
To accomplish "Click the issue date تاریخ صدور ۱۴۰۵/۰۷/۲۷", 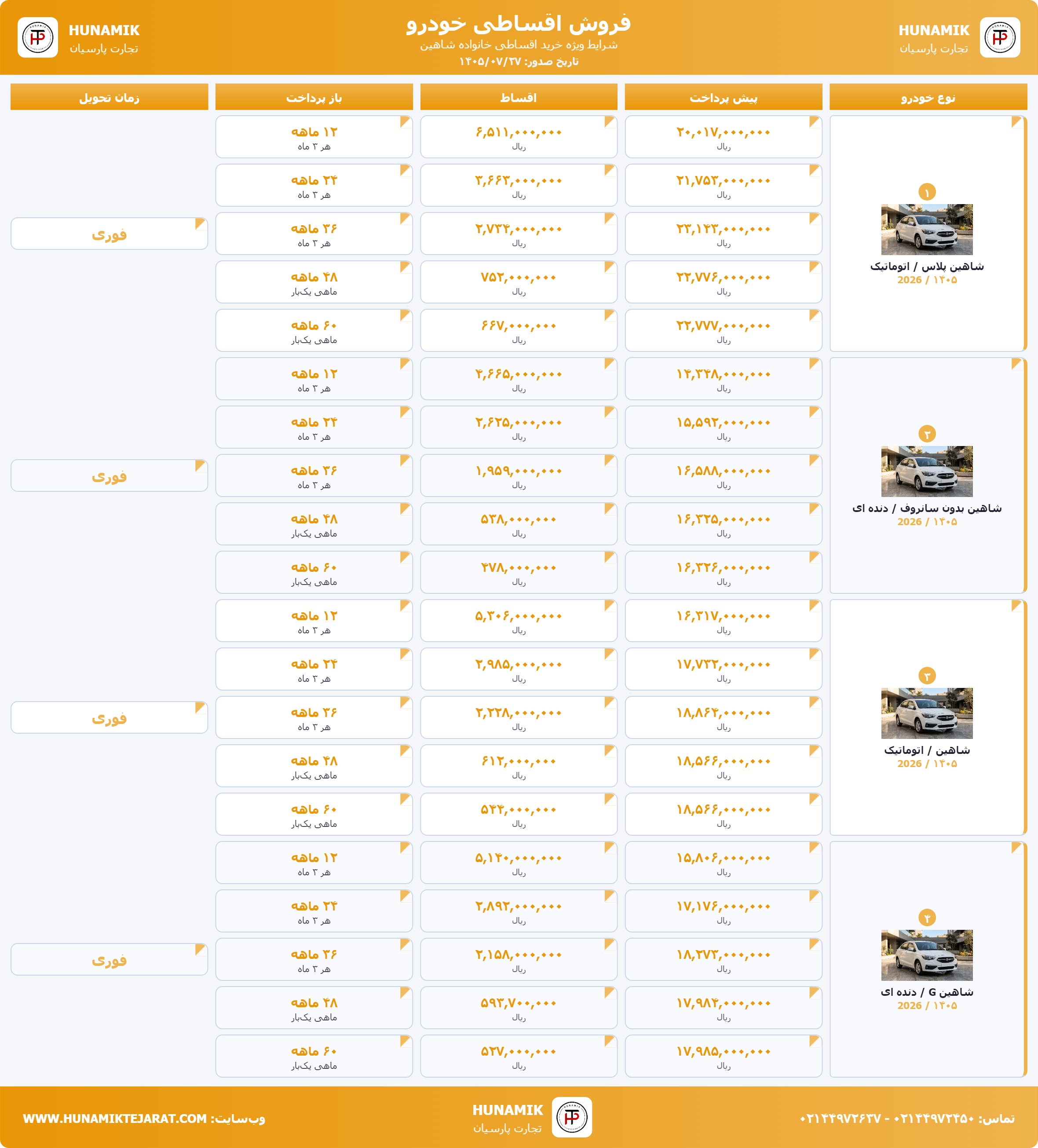I will tap(519, 62).
